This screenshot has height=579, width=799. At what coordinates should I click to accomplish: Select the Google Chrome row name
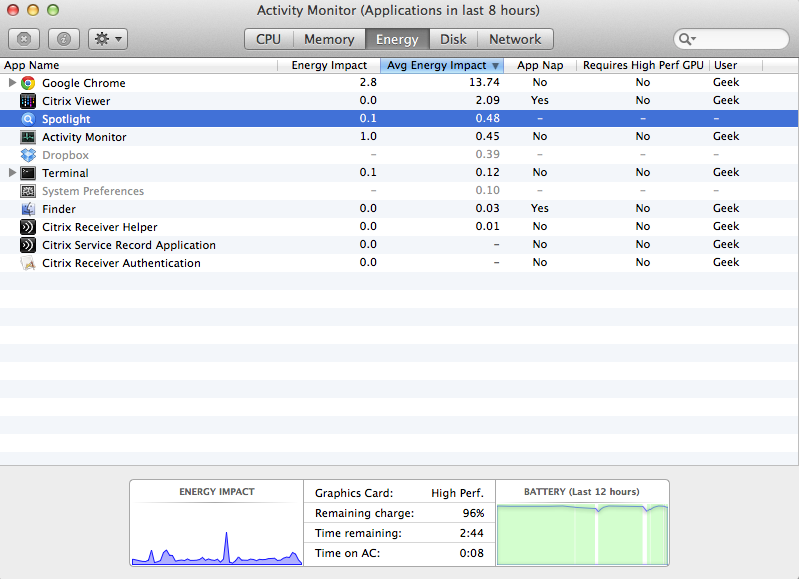(84, 83)
